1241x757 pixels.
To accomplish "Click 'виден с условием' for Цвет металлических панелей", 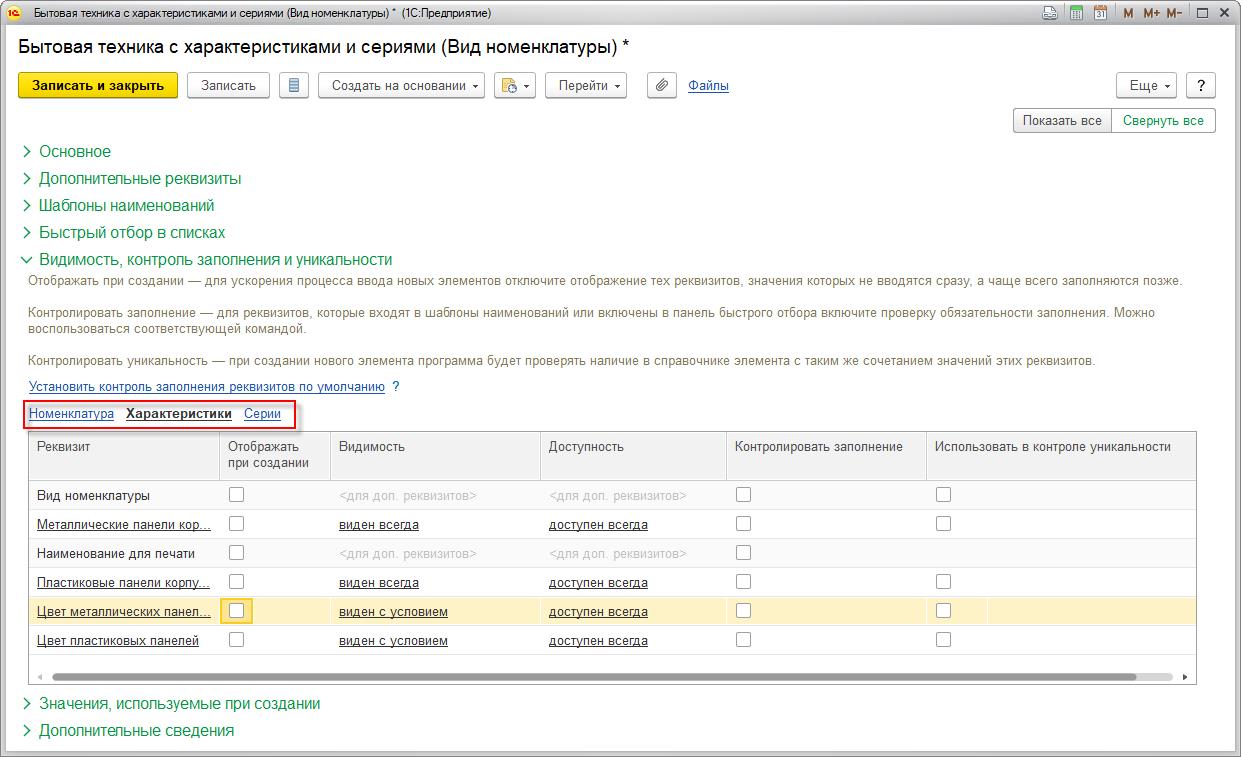I will [393, 611].
